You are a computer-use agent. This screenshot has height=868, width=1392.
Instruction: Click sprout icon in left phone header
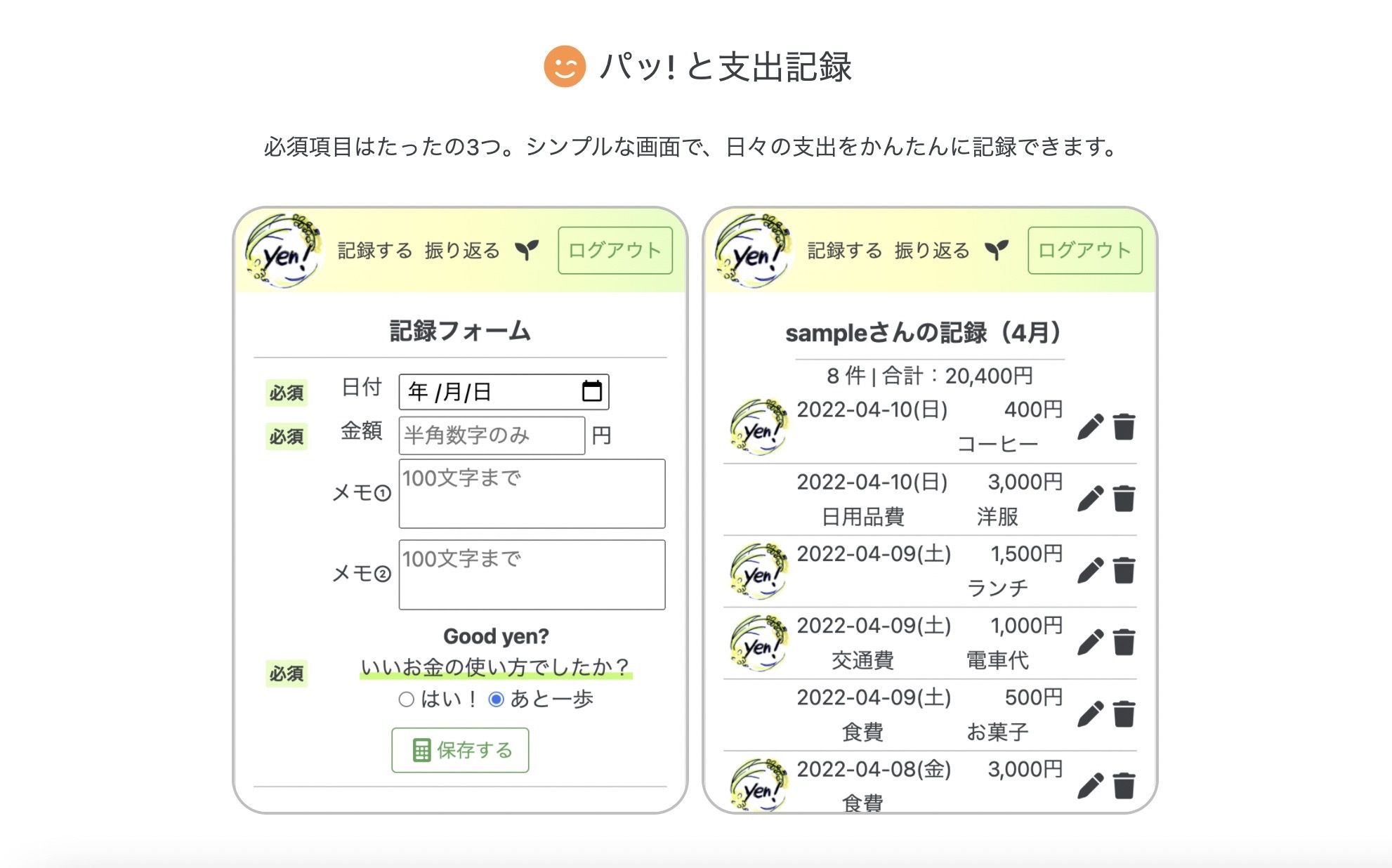tap(527, 250)
